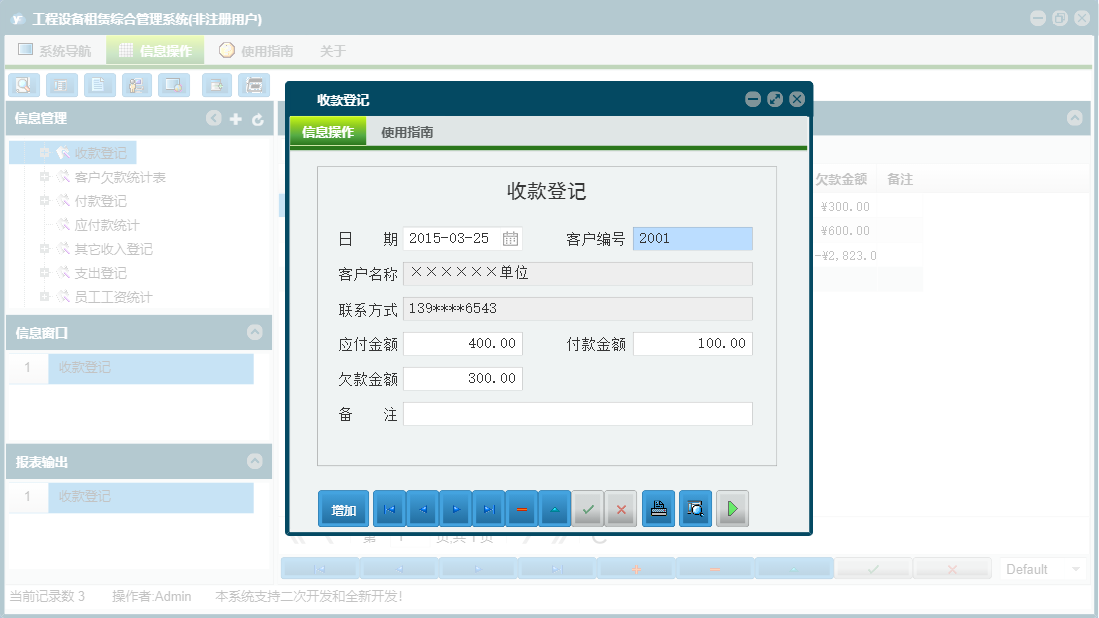This screenshot has height=618, width=1099.
Task: Click inside the 备注 remarks input field
Action: pyautogui.click(x=577, y=413)
